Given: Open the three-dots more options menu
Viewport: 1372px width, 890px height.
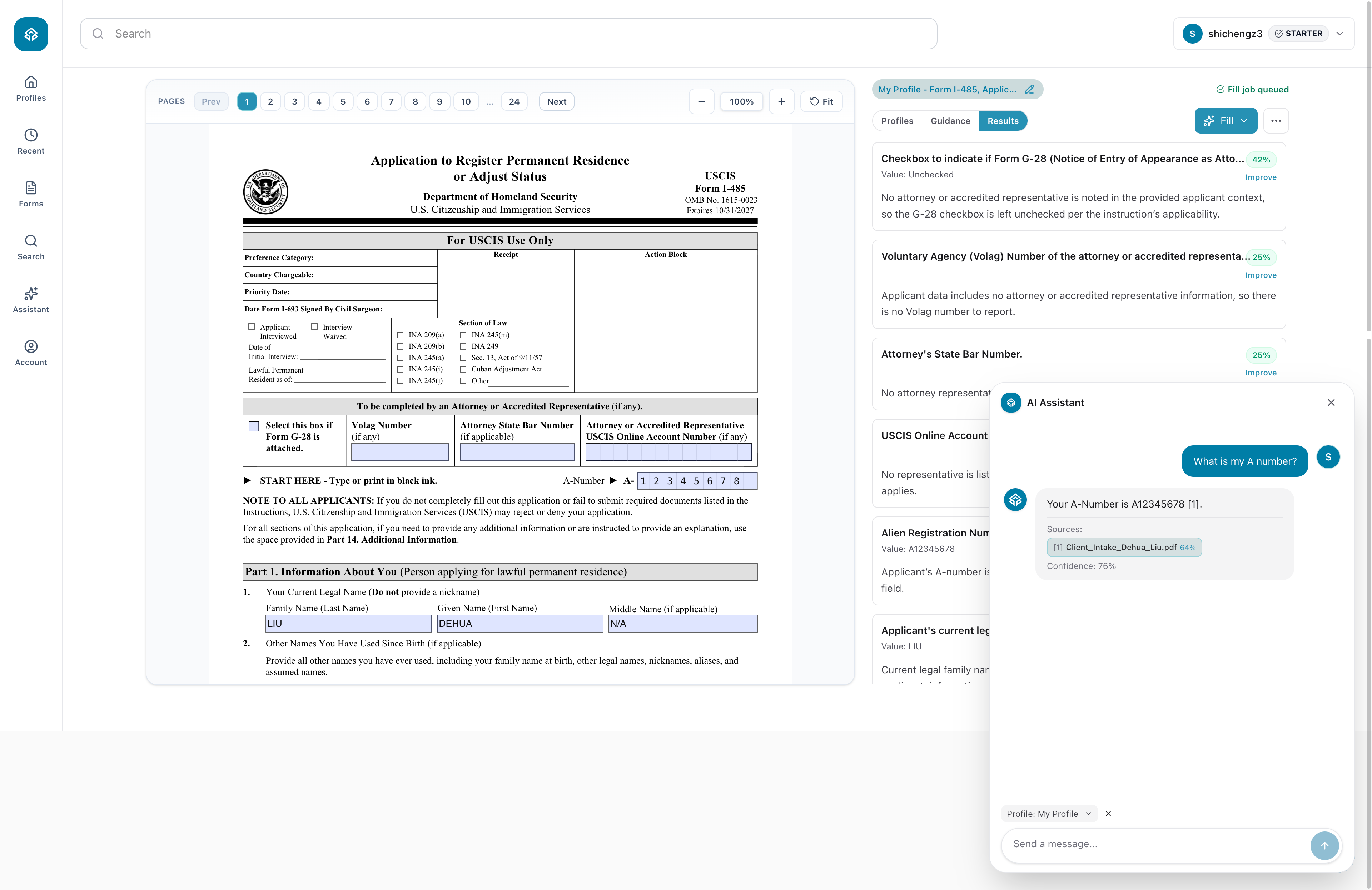Looking at the screenshot, I should pos(1276,120).
